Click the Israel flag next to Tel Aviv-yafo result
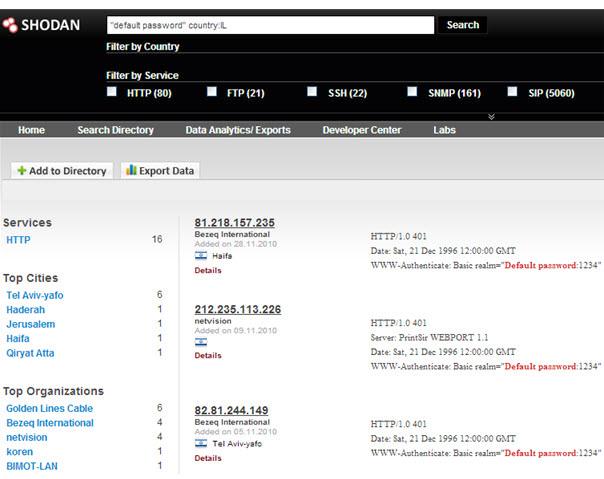 tap(201, 443)
